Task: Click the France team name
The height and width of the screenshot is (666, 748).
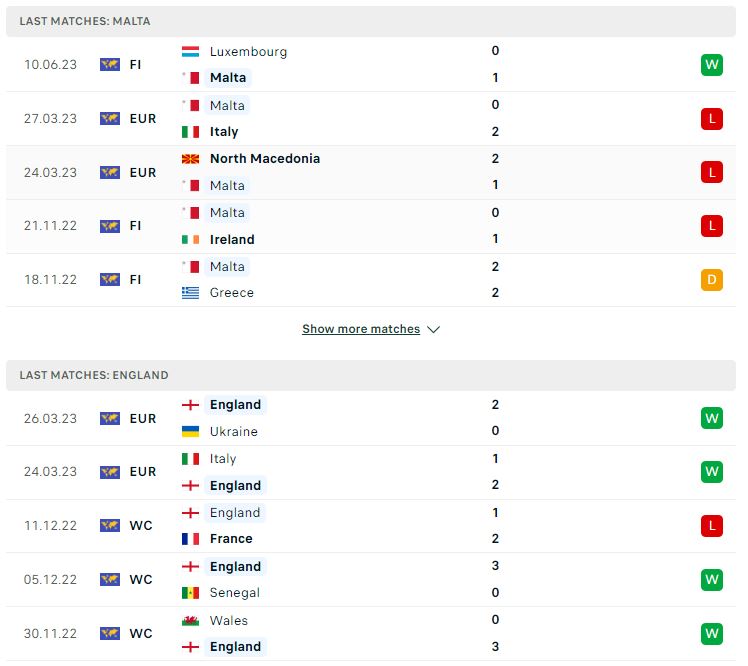Action: [231, 539]
